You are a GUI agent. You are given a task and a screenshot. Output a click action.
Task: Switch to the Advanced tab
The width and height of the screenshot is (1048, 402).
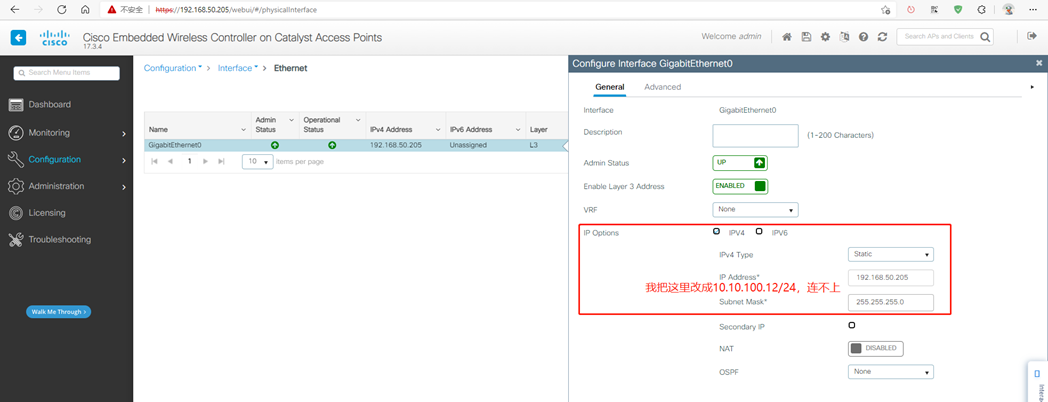662,87
